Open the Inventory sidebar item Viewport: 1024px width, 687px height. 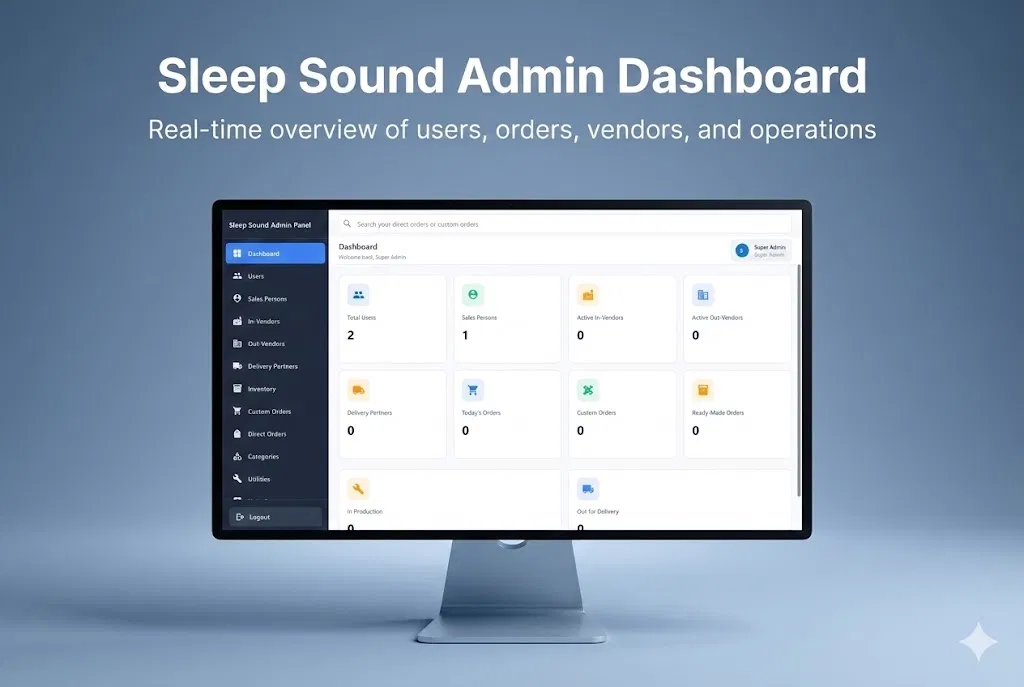point(275,389)
